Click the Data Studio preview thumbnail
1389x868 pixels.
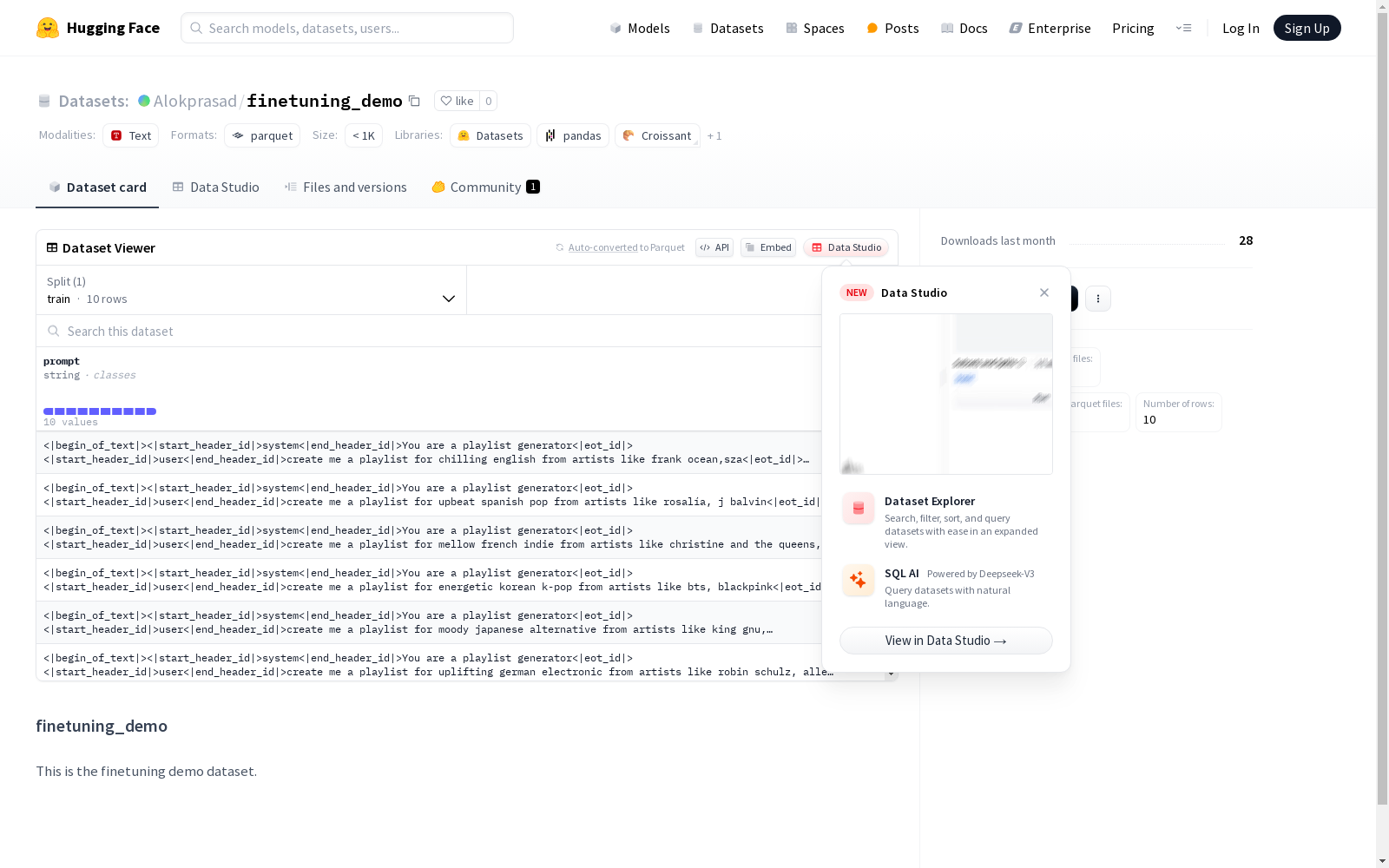[x=946, y=394]
